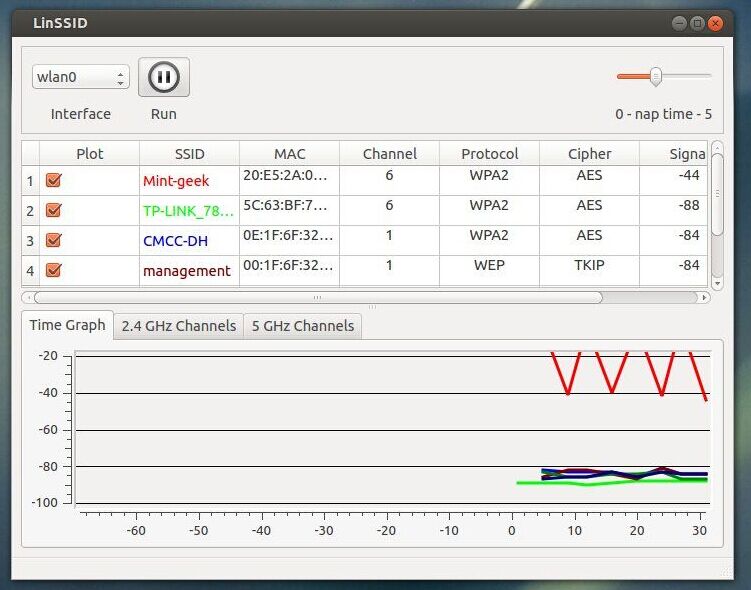This screenshot has width=751, height=590.
Task: Sort by the Plot column header
Action: [90, 154]
